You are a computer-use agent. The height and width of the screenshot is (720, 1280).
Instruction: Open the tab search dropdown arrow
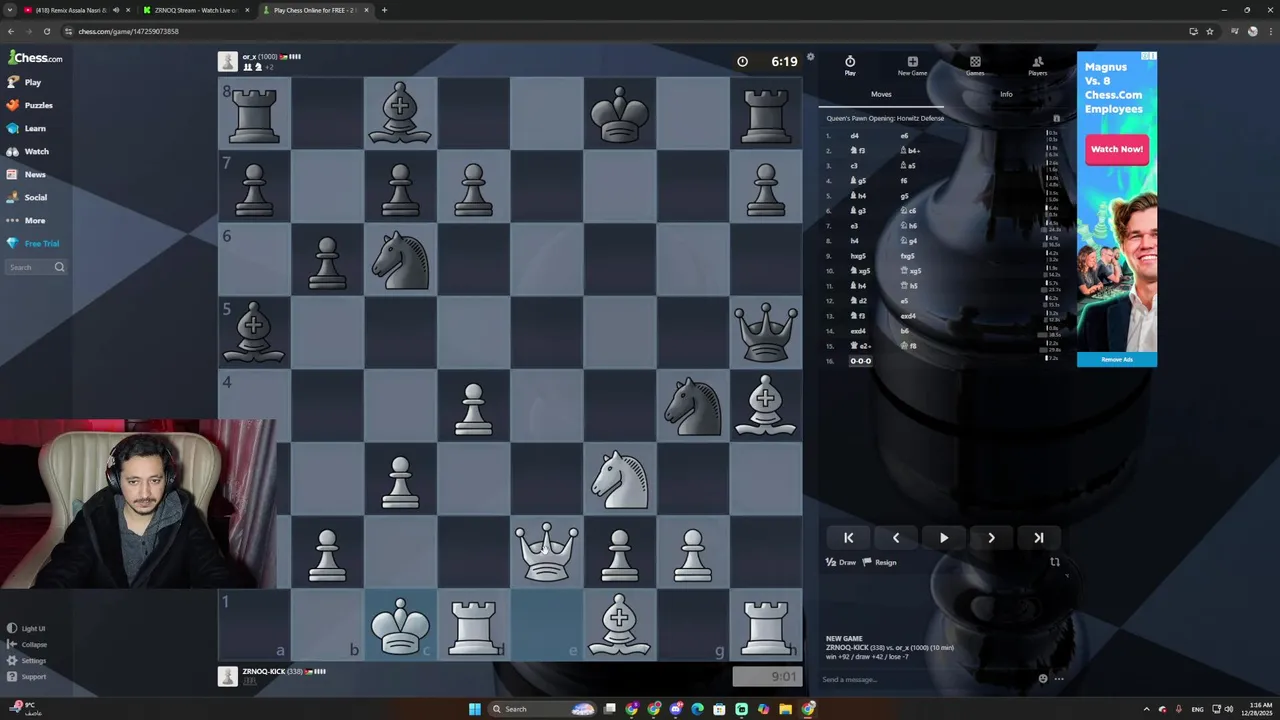[9, 10]
